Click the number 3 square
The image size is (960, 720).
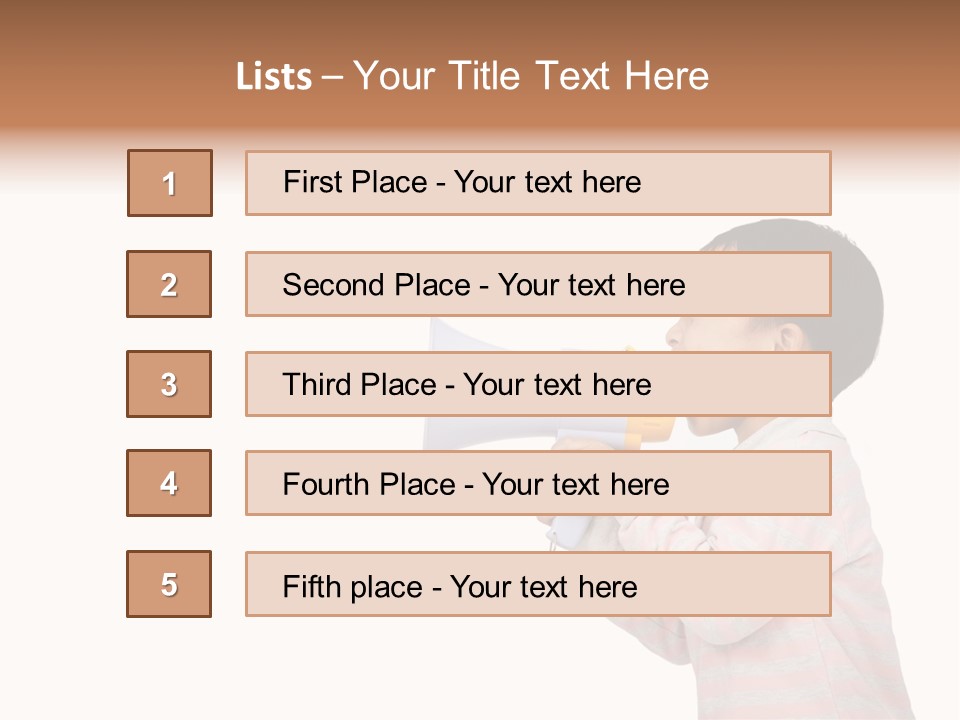(x=169, y=384)
